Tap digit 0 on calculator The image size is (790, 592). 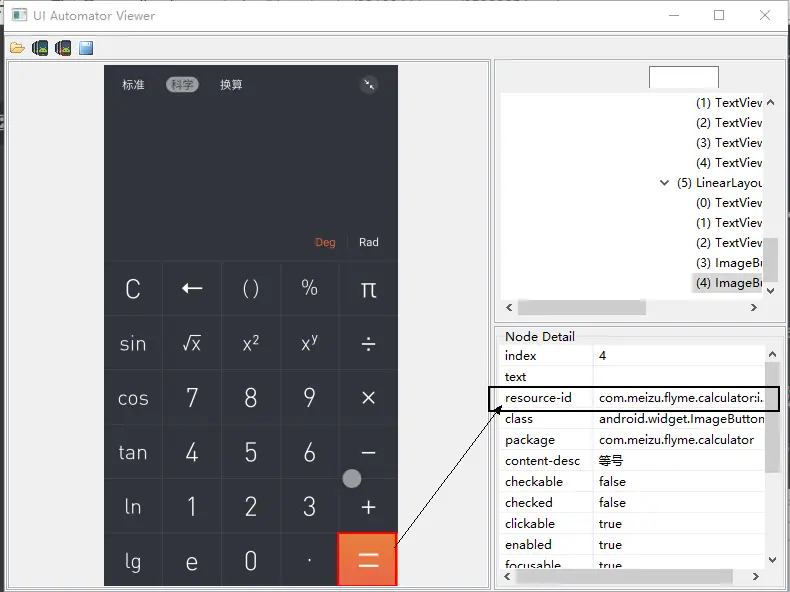pos(251,560)
